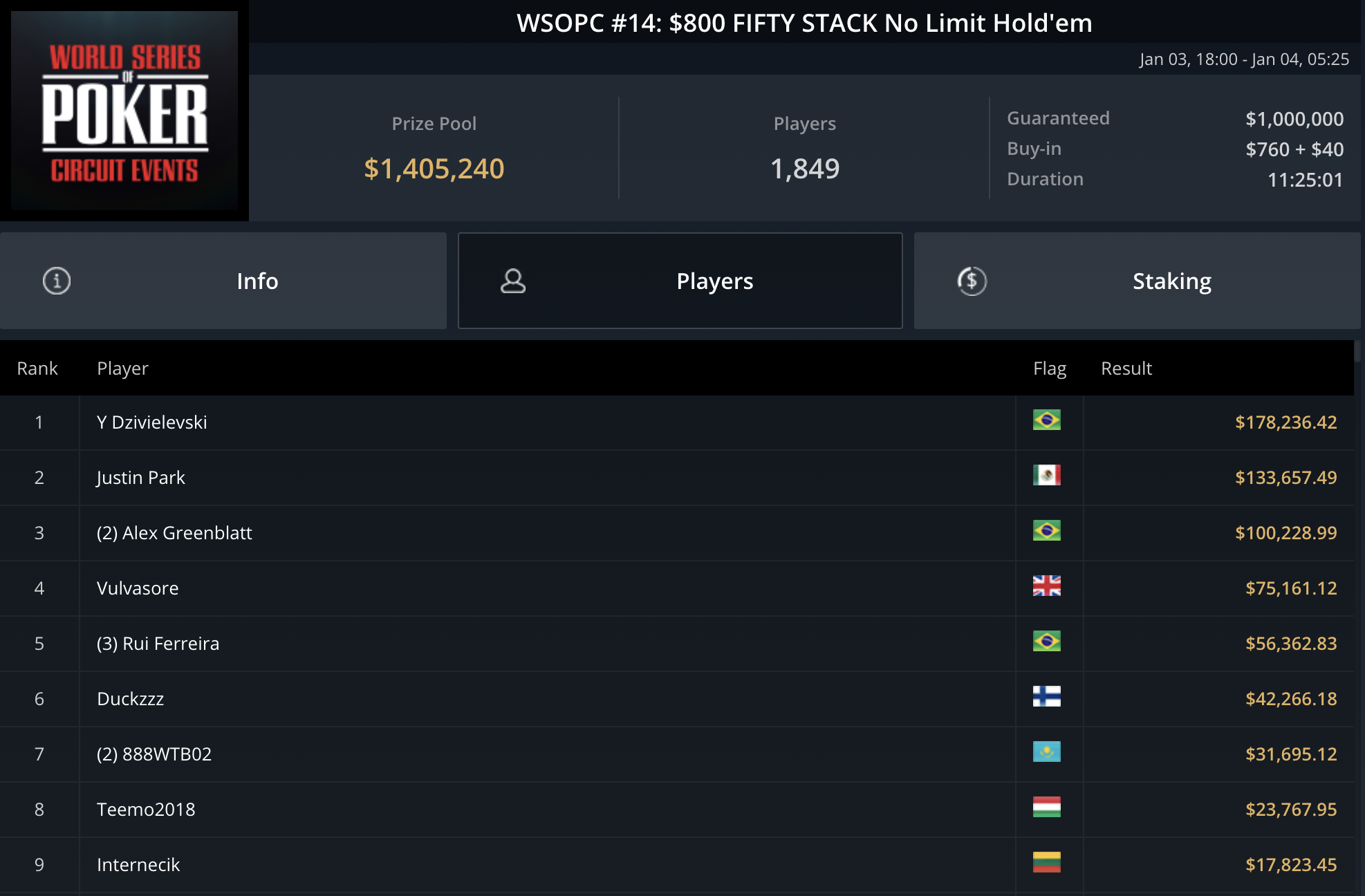Click the Lithuania flag beside Internecik
Viewport: 1365px width, 896px height.
(x=1046, y=863)
